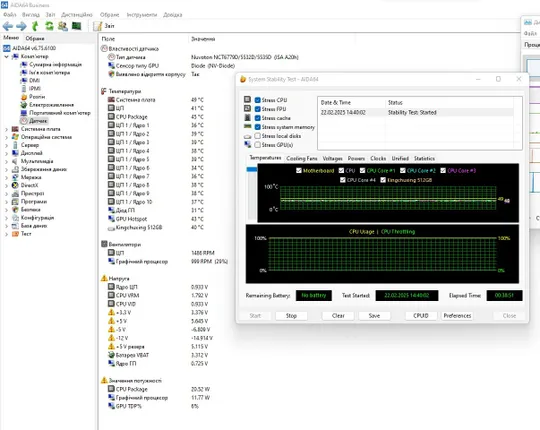Screen dimensions: 540x430
Task: Switch to the Обране sidebar tab
Action: (x=35, y=38)
